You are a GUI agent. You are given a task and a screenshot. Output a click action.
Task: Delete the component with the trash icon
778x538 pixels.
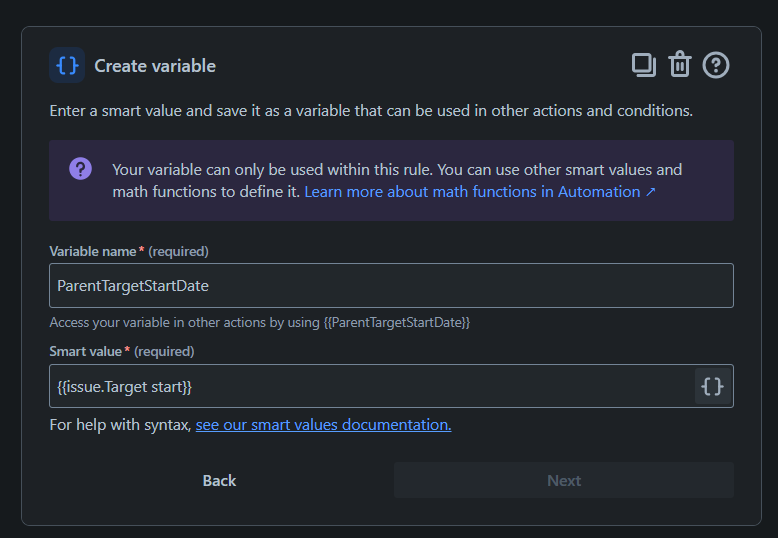tap(680, 65)
